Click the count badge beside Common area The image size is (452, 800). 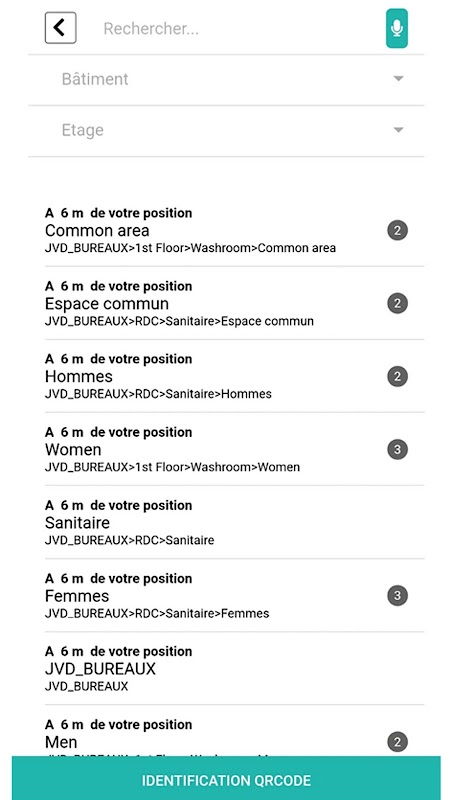point(397,231)
